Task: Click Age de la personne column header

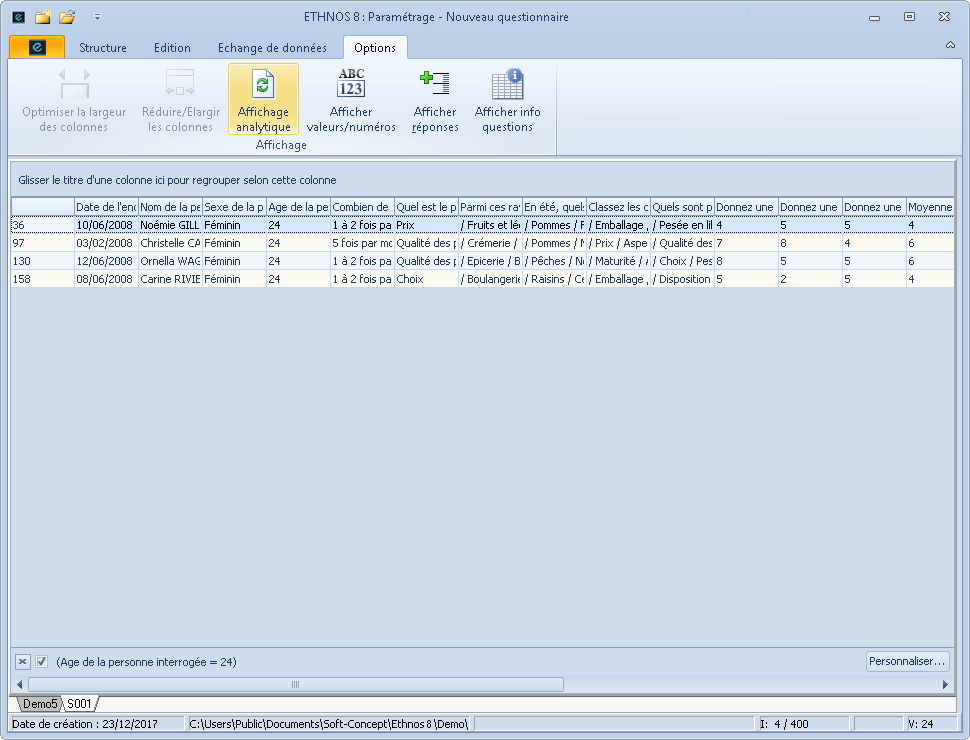Action: point(298,207)
